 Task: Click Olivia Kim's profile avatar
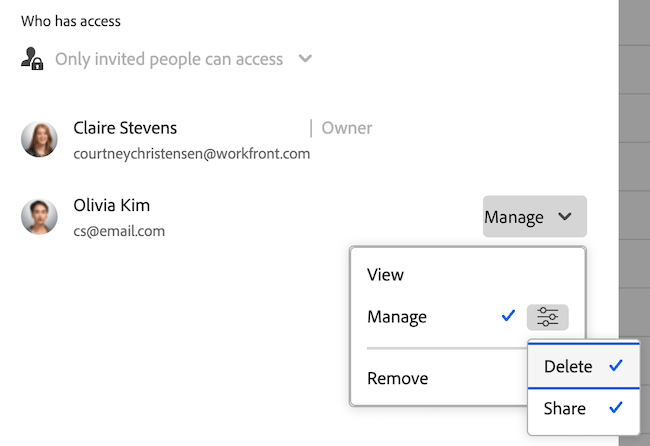point(39,217)
